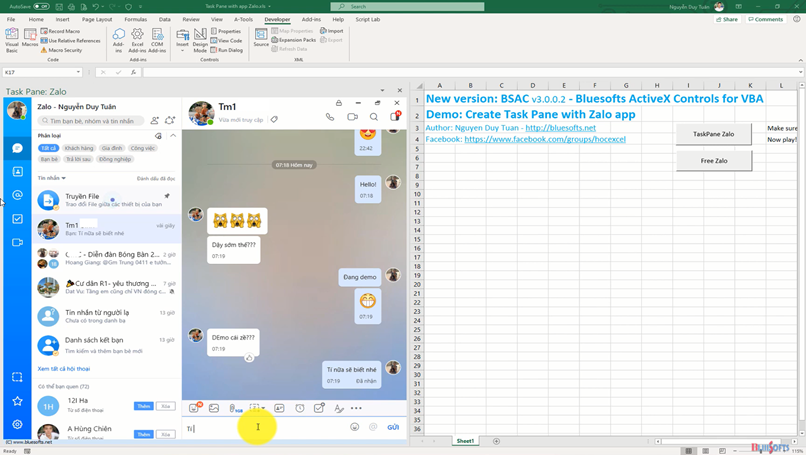Search messages in Tm1 conversation
Screen dimensions: 806x455
(374, 117)
